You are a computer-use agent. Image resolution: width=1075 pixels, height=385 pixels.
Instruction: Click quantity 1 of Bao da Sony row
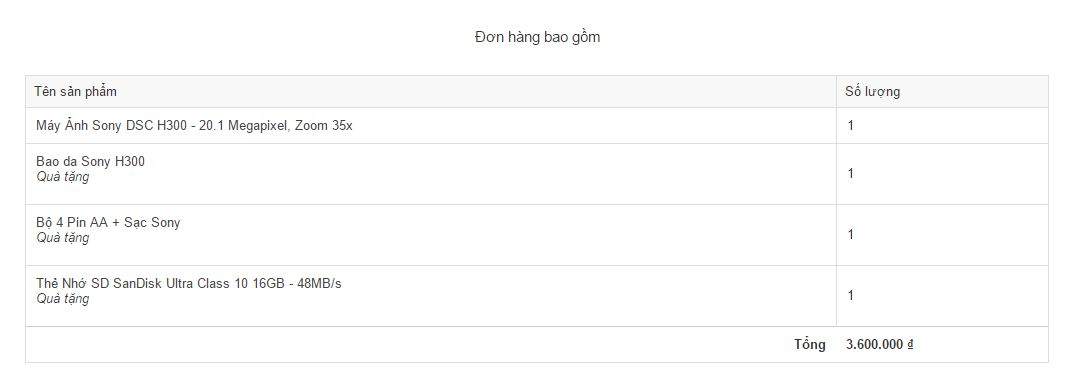[851, 173]
